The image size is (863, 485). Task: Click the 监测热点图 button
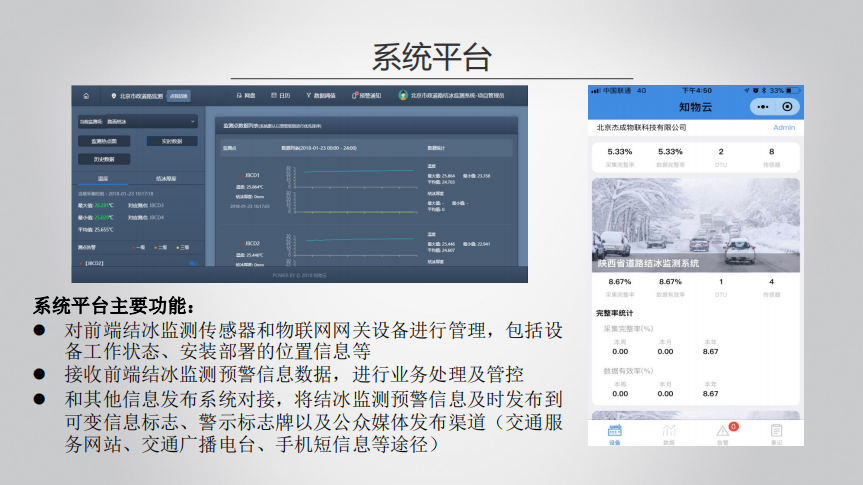tap(104, 141)
